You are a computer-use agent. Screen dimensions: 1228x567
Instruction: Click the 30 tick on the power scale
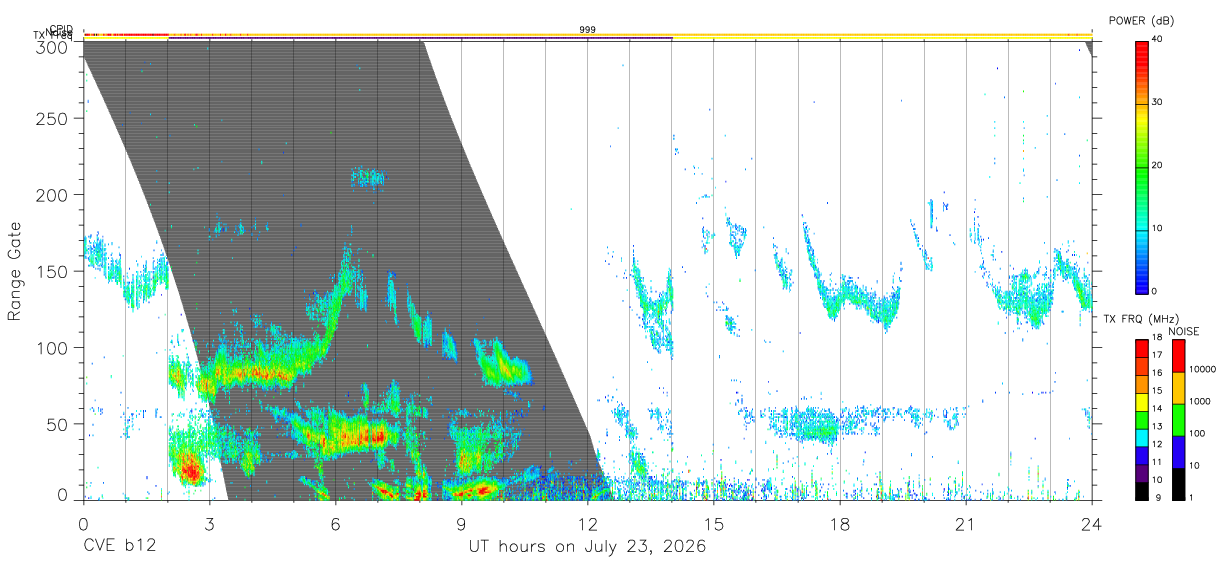1158,103
